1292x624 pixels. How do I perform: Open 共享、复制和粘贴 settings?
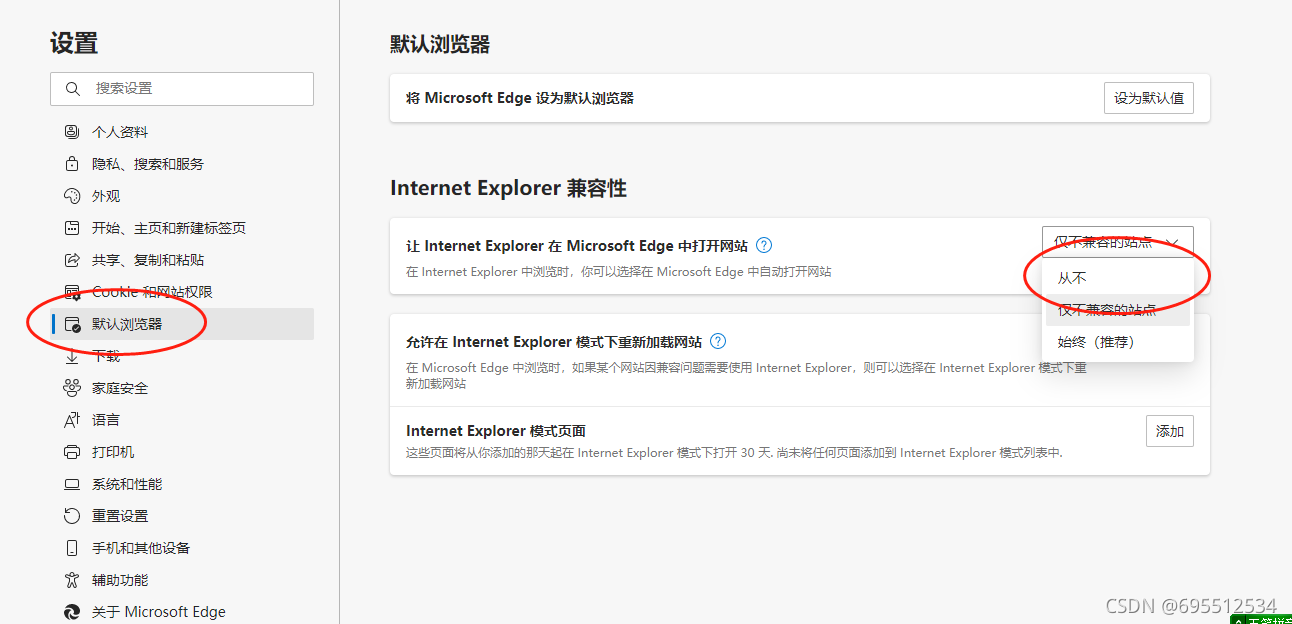point(182,260)
